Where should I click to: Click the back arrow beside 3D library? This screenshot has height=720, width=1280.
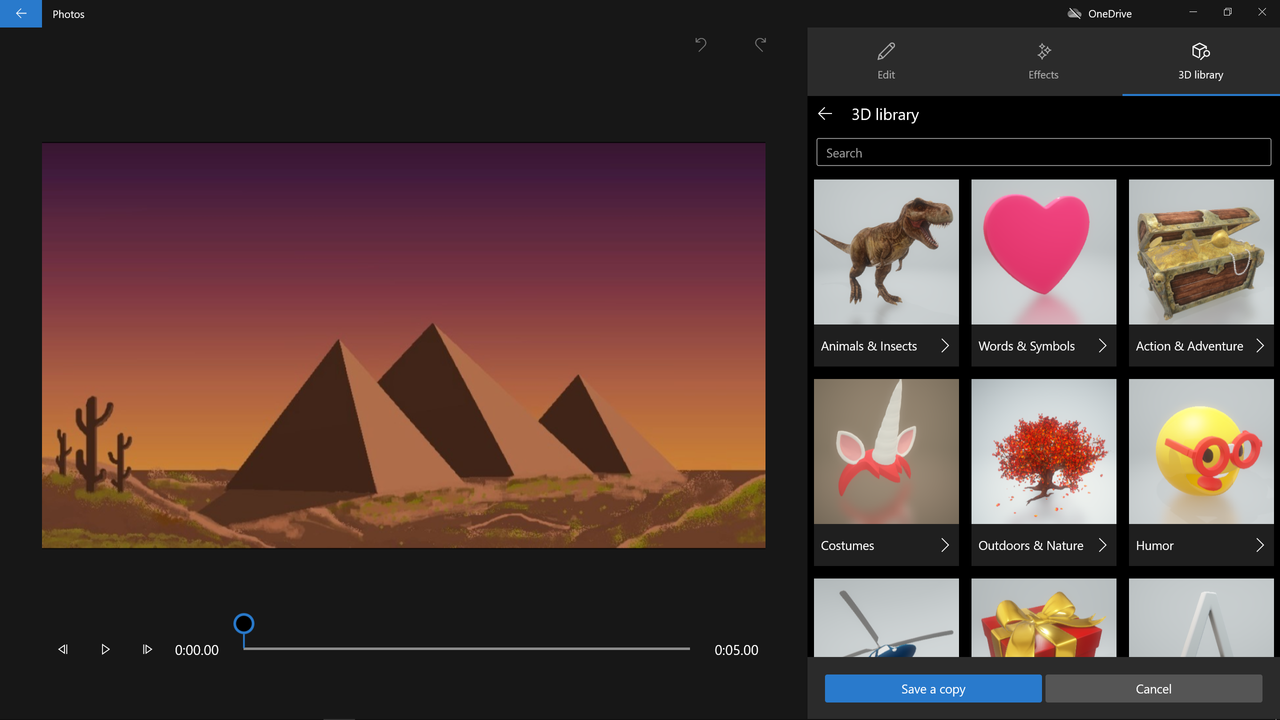click(x=825, y=114)
